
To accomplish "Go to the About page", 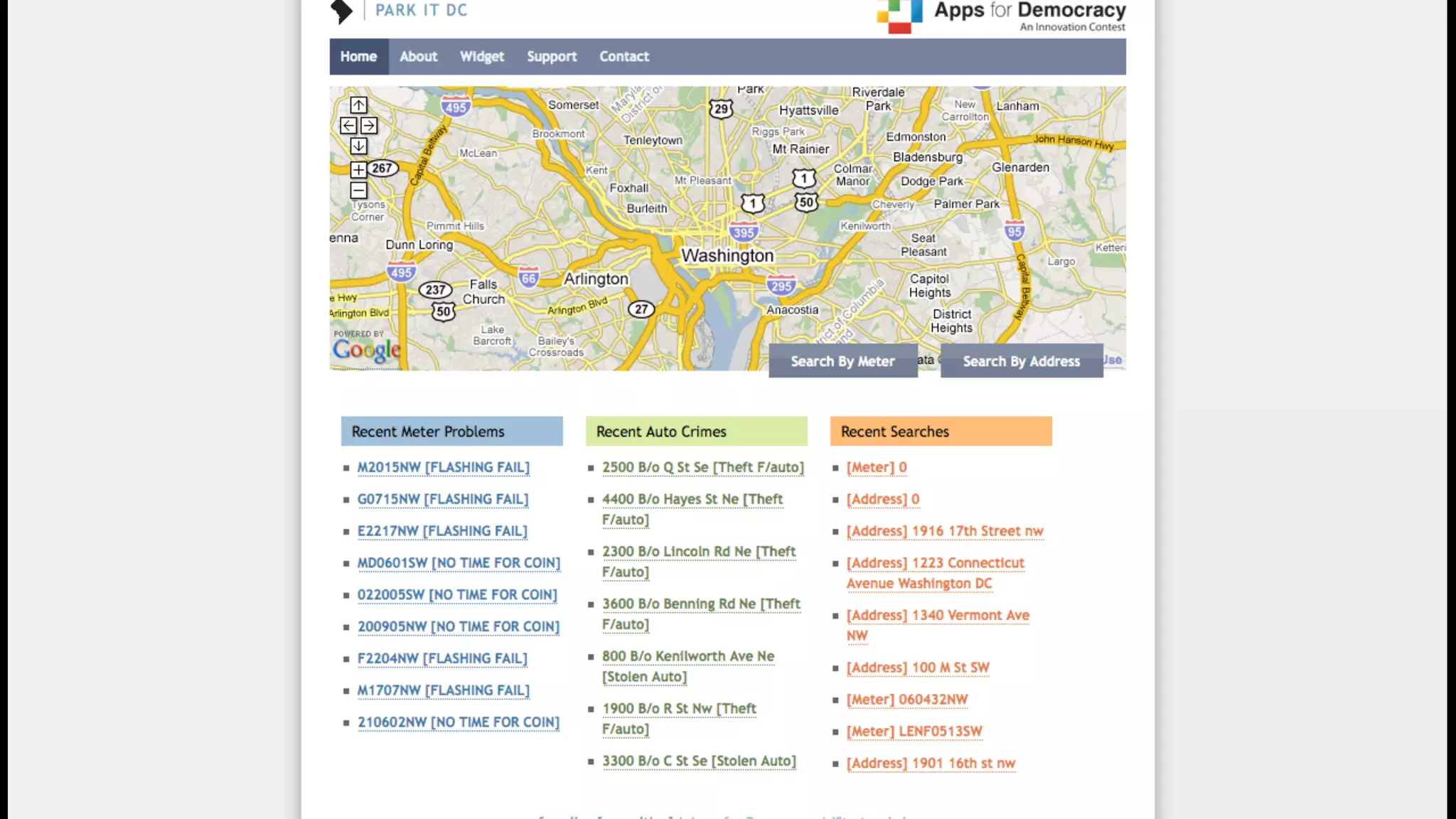I will 418,57.
